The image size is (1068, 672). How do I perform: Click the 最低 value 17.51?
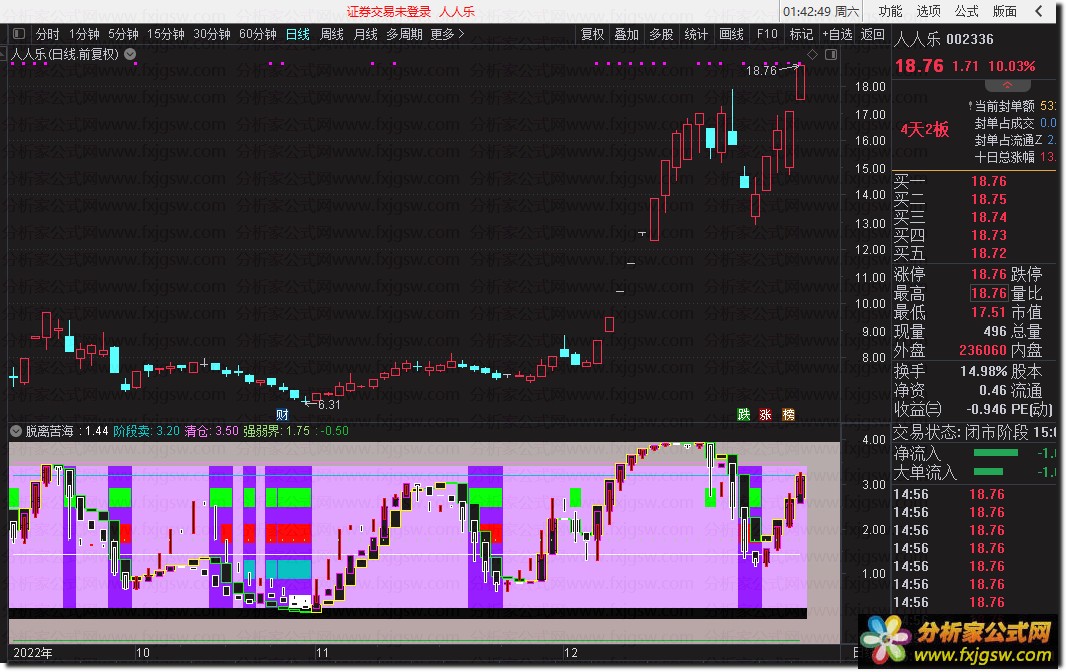988,313
